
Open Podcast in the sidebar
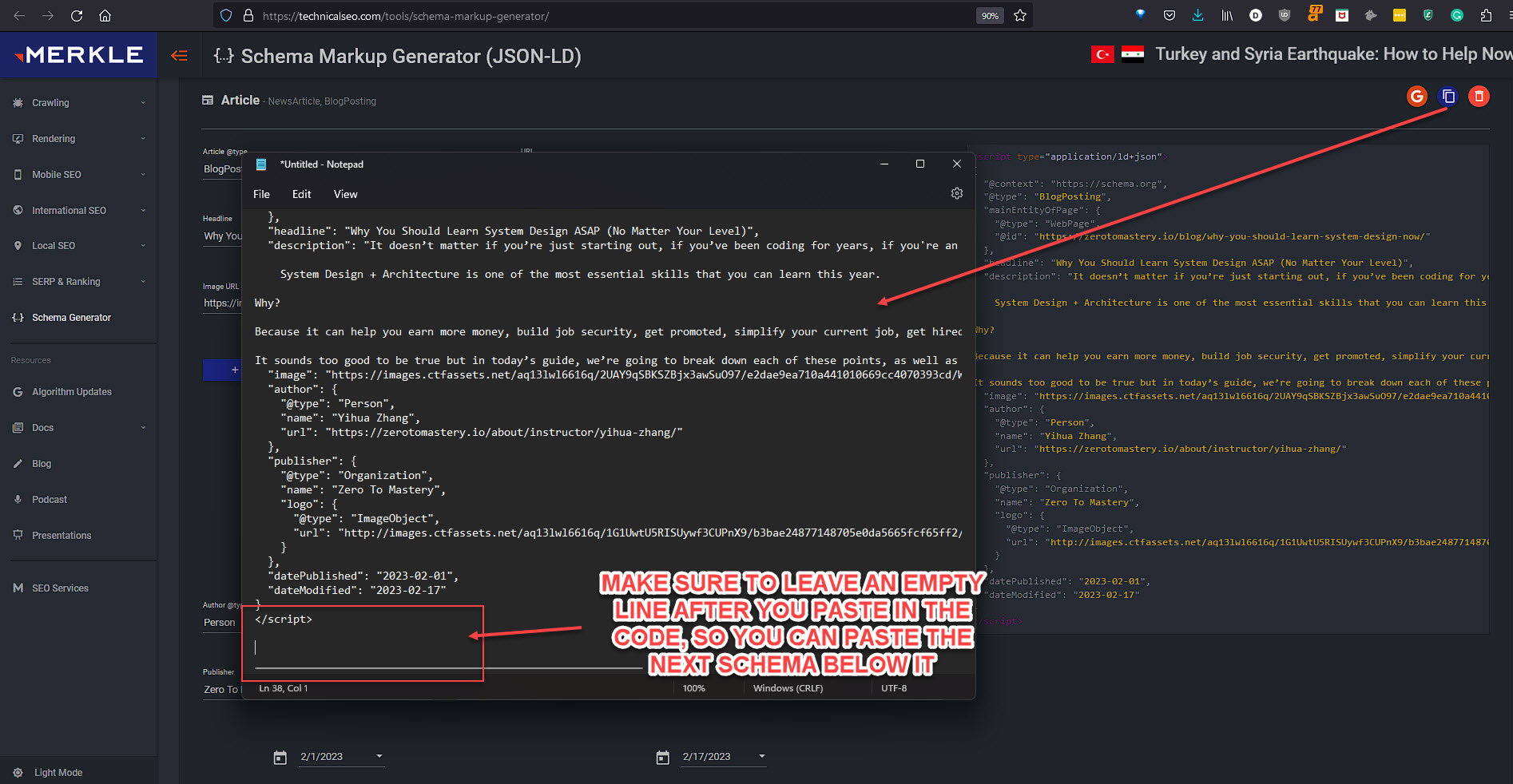49,499
